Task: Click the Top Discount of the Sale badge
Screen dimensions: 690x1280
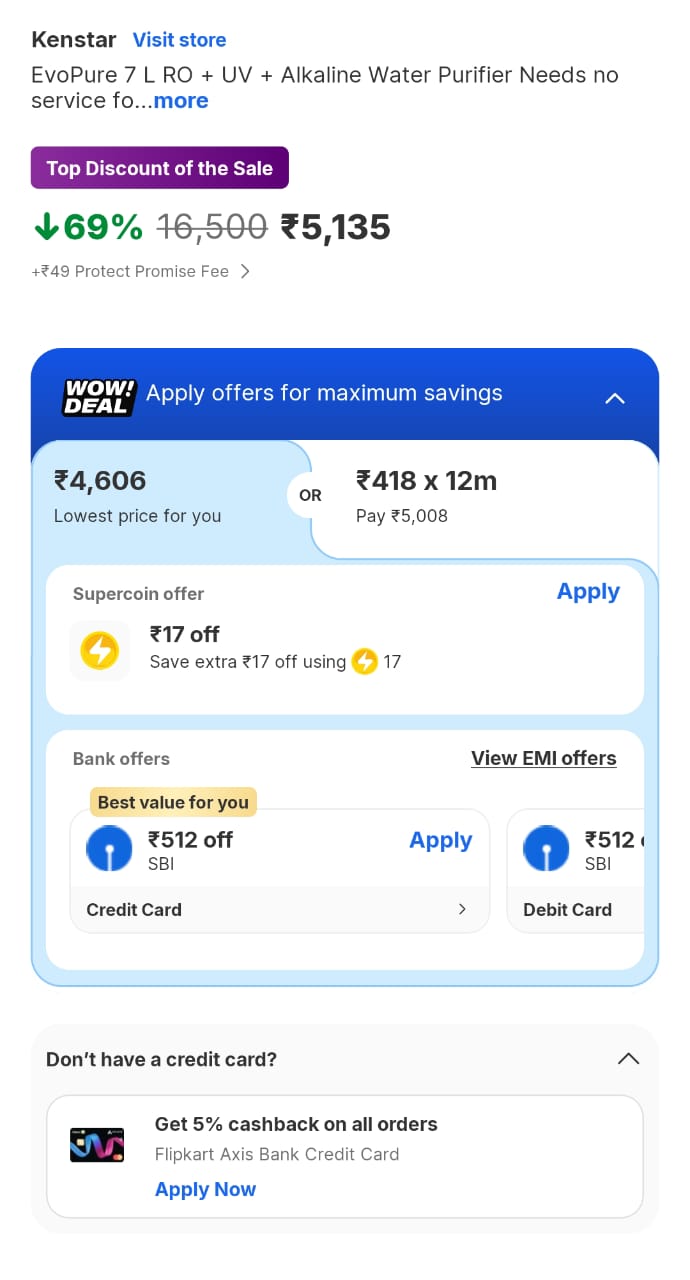Action: 160,168
